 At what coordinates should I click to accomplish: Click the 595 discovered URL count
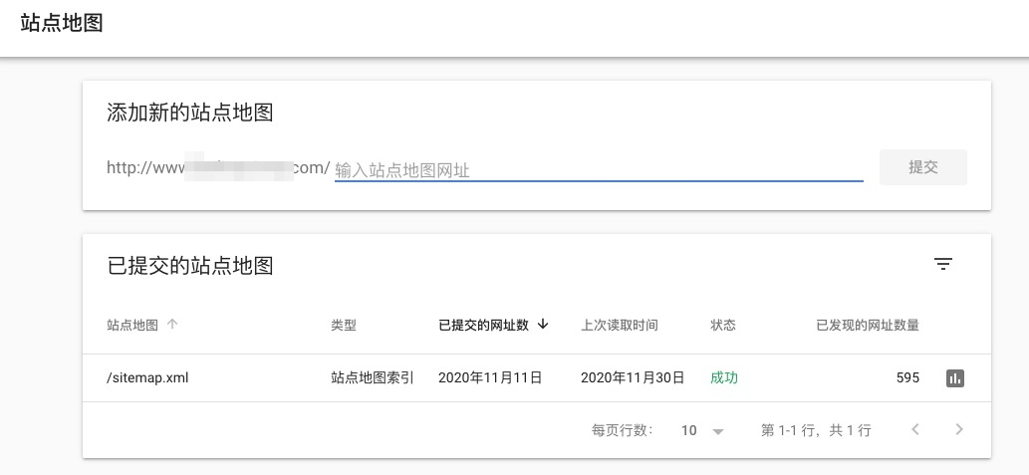pyautogui.click(x=907, y=378)
